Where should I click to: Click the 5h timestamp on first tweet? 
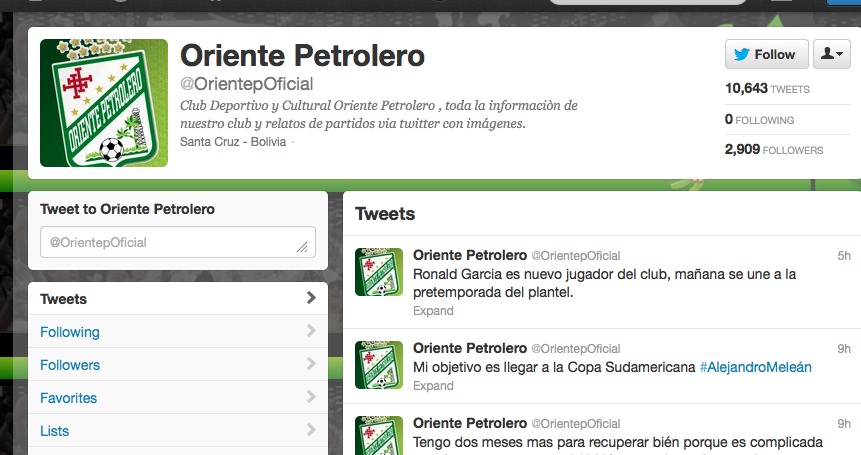tap(844, 256)
